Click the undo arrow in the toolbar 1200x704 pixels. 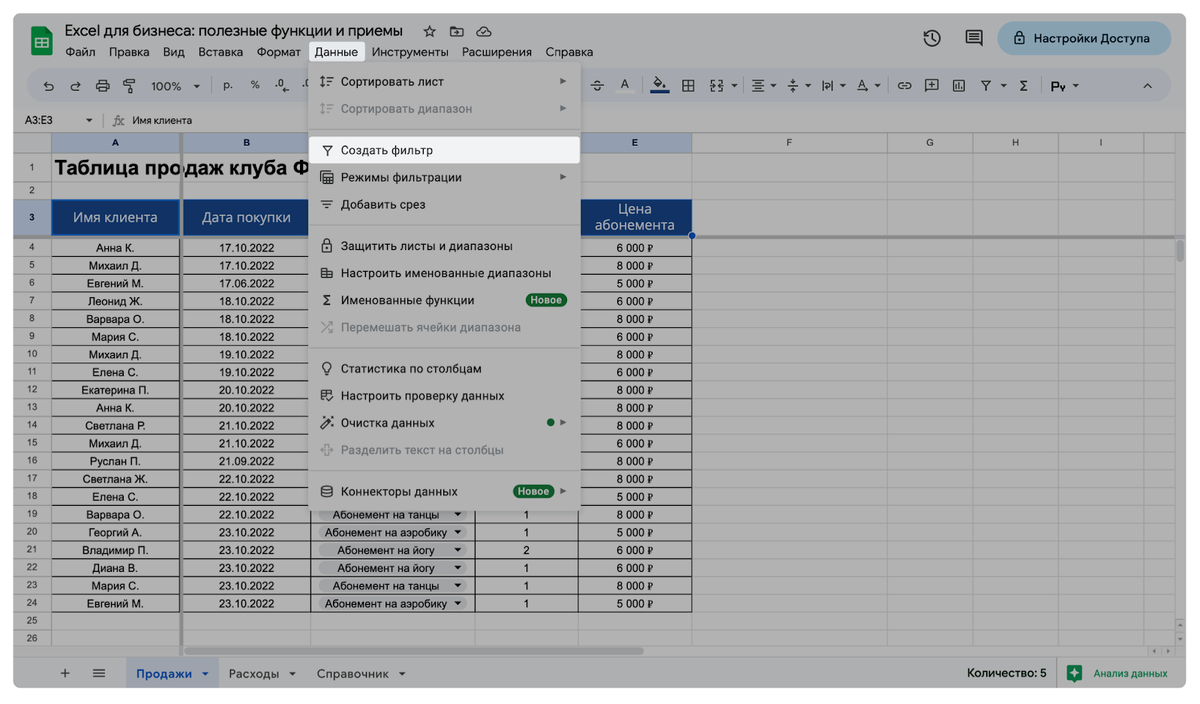(50, 86)
